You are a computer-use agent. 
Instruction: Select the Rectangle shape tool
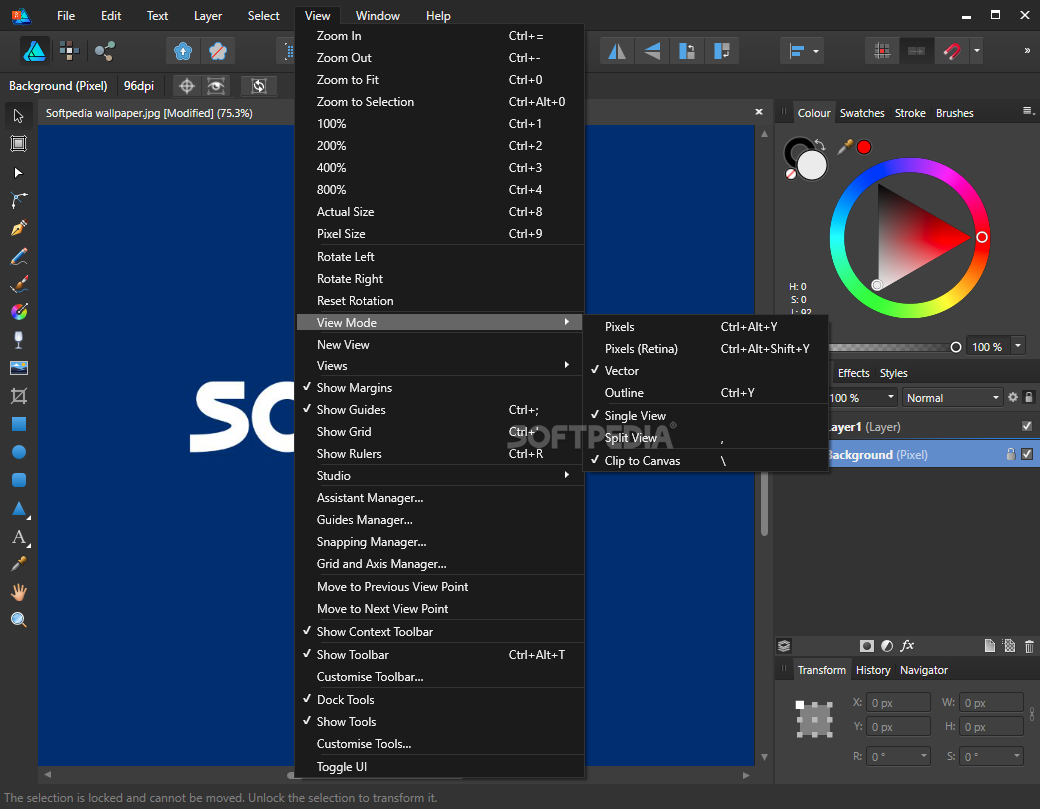point(19,424)
